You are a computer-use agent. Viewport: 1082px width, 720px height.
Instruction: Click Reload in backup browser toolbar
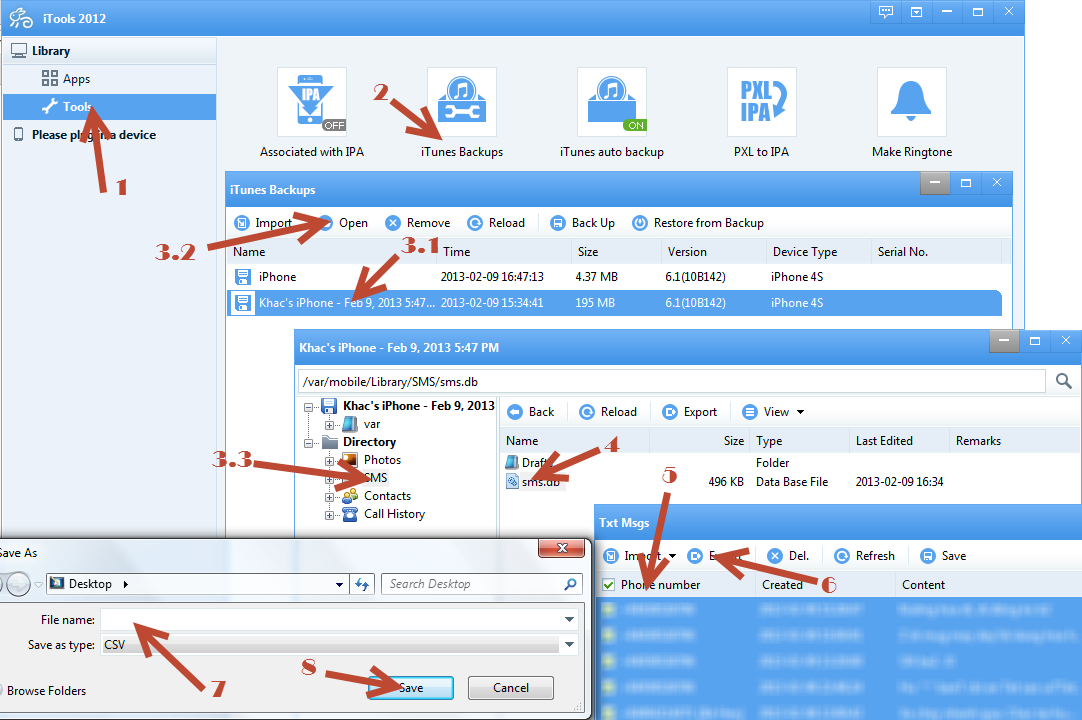(608, 412)
